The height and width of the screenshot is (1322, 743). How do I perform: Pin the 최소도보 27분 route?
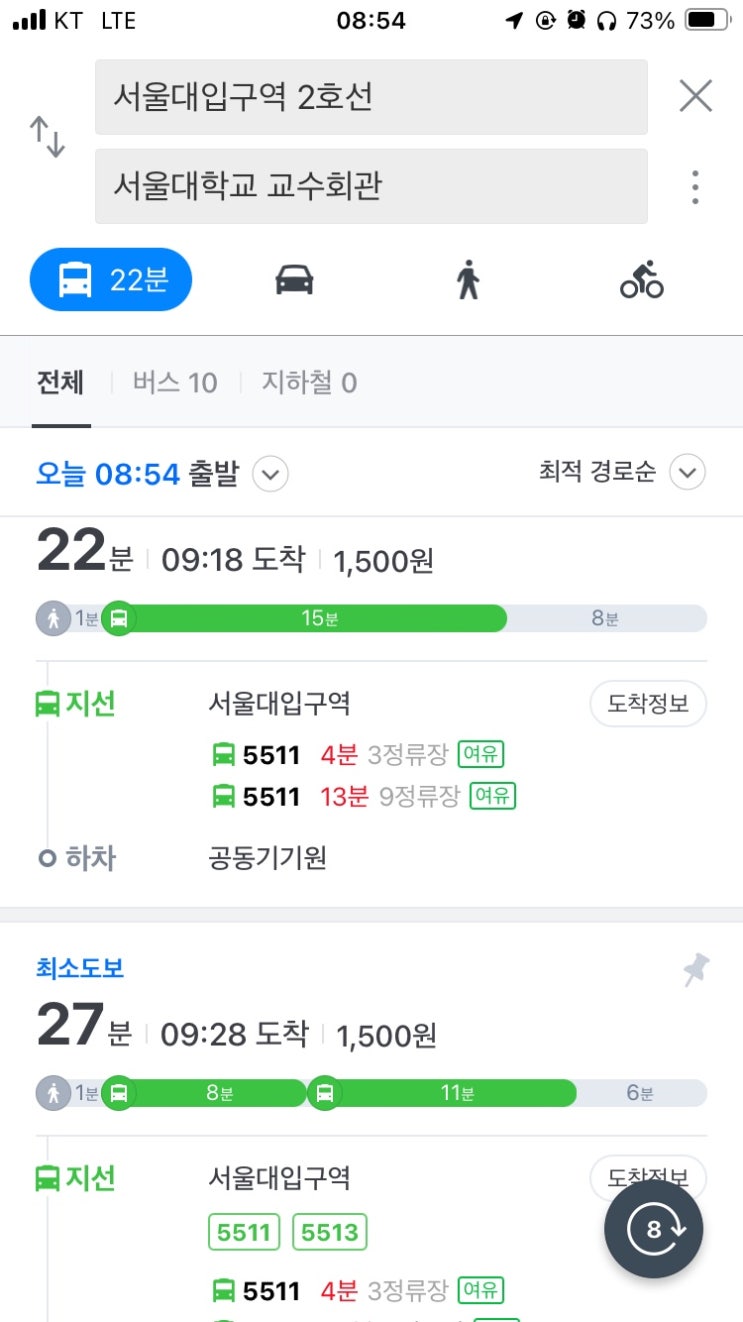(696, 969)
